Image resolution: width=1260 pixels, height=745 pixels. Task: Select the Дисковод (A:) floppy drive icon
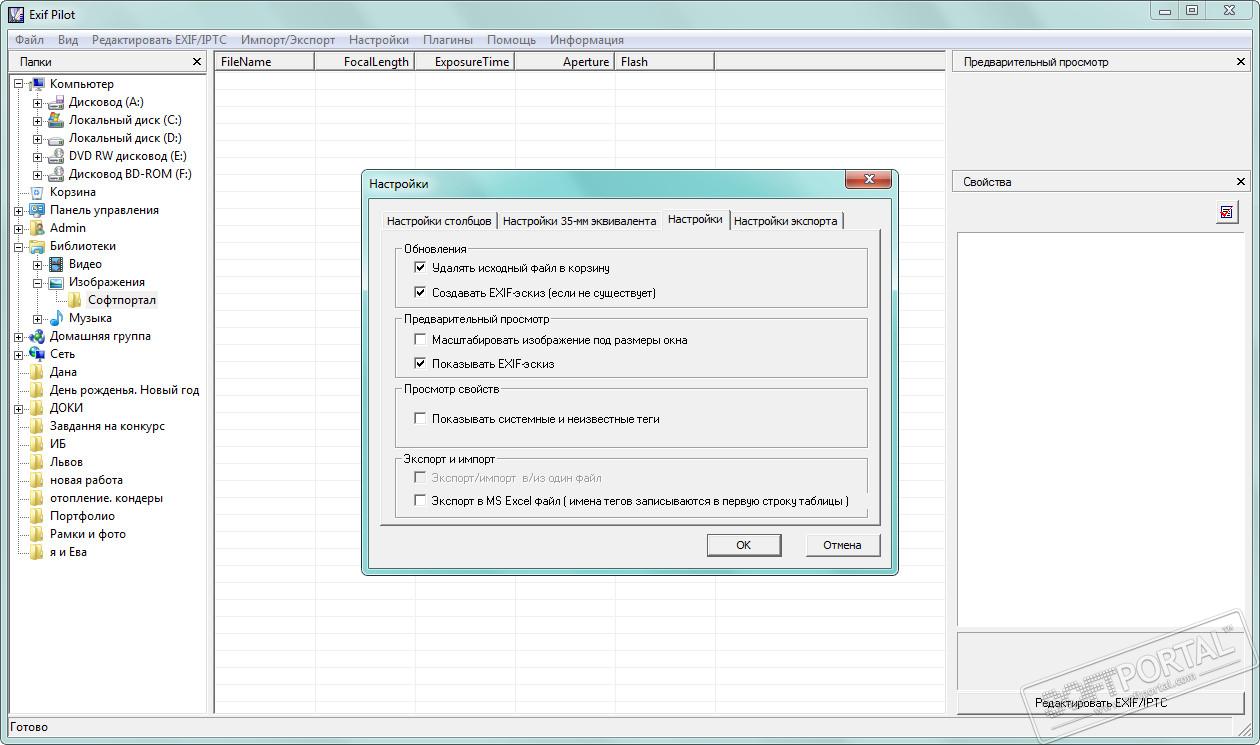point(56,102)
